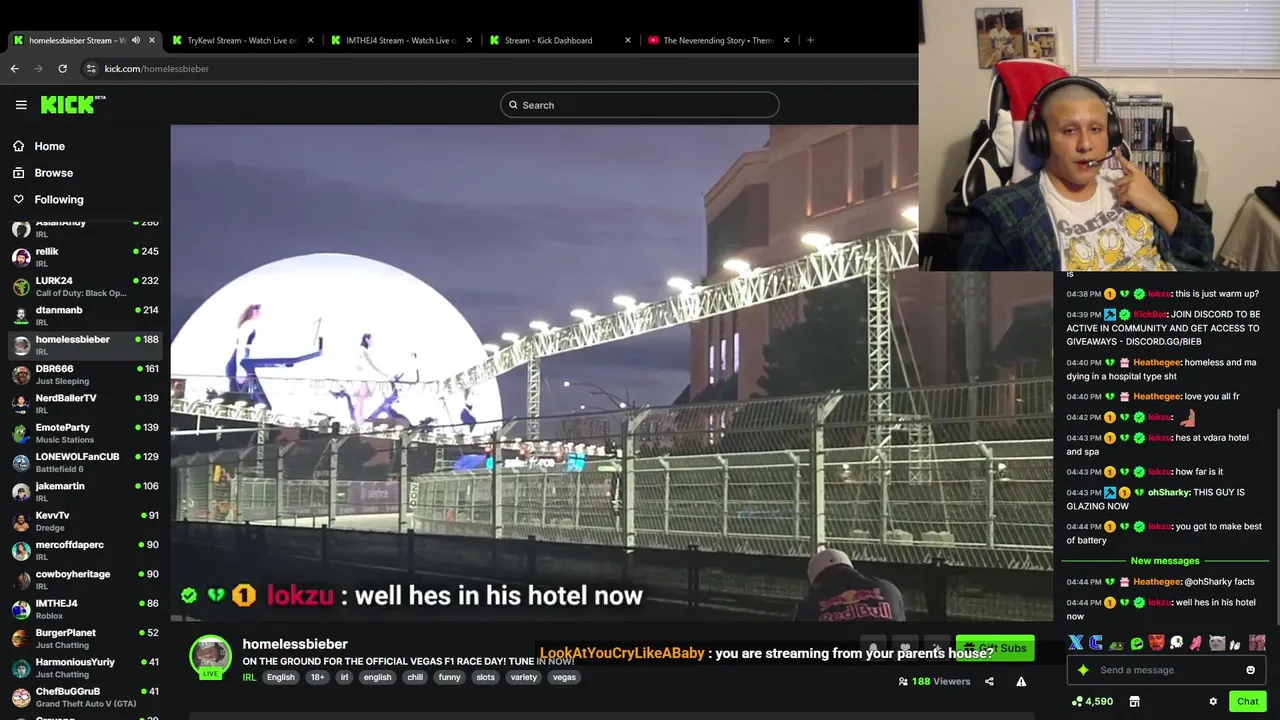Click the chill stream tag

(x=415, y=677)
